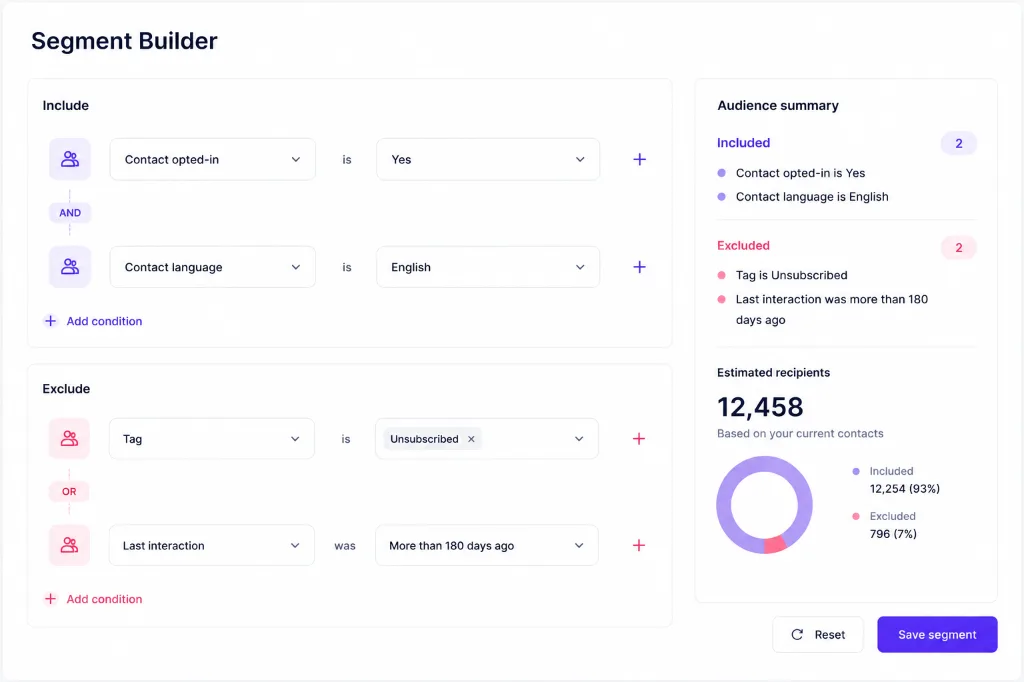1024x682 pixels.
Task: Add condition to the Exclude group
Action: (x=93, y=599)
